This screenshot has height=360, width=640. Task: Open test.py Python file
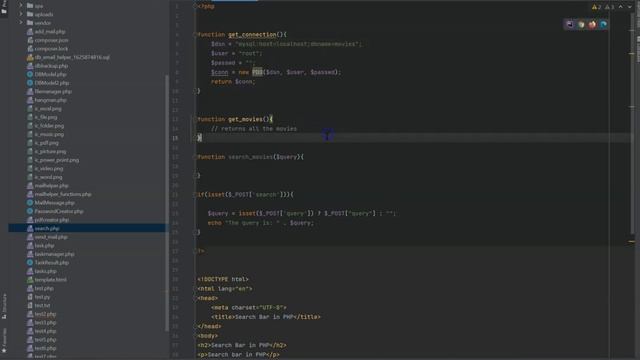coord(42,297)
